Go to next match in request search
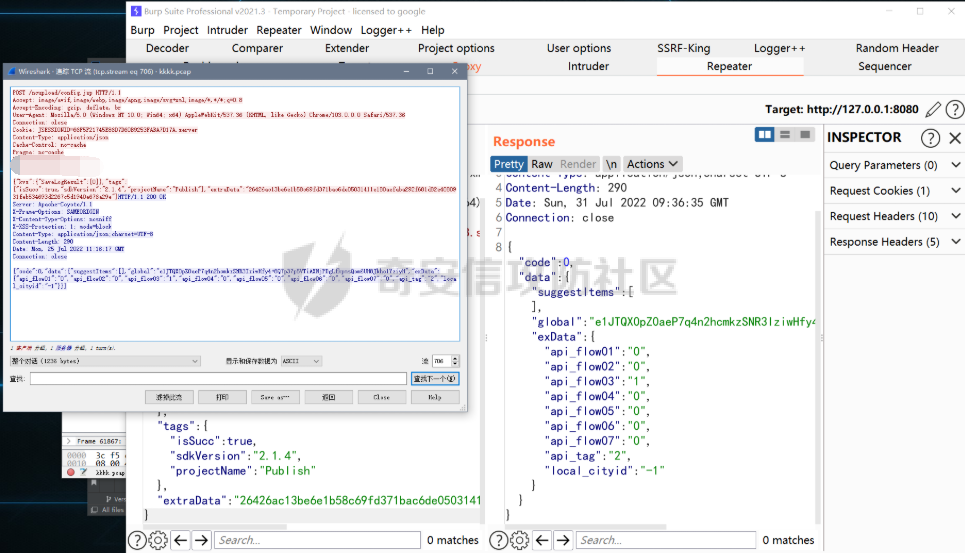Image resolution: width=965 pixels, height=553 pixels. [x=201, y=540]
